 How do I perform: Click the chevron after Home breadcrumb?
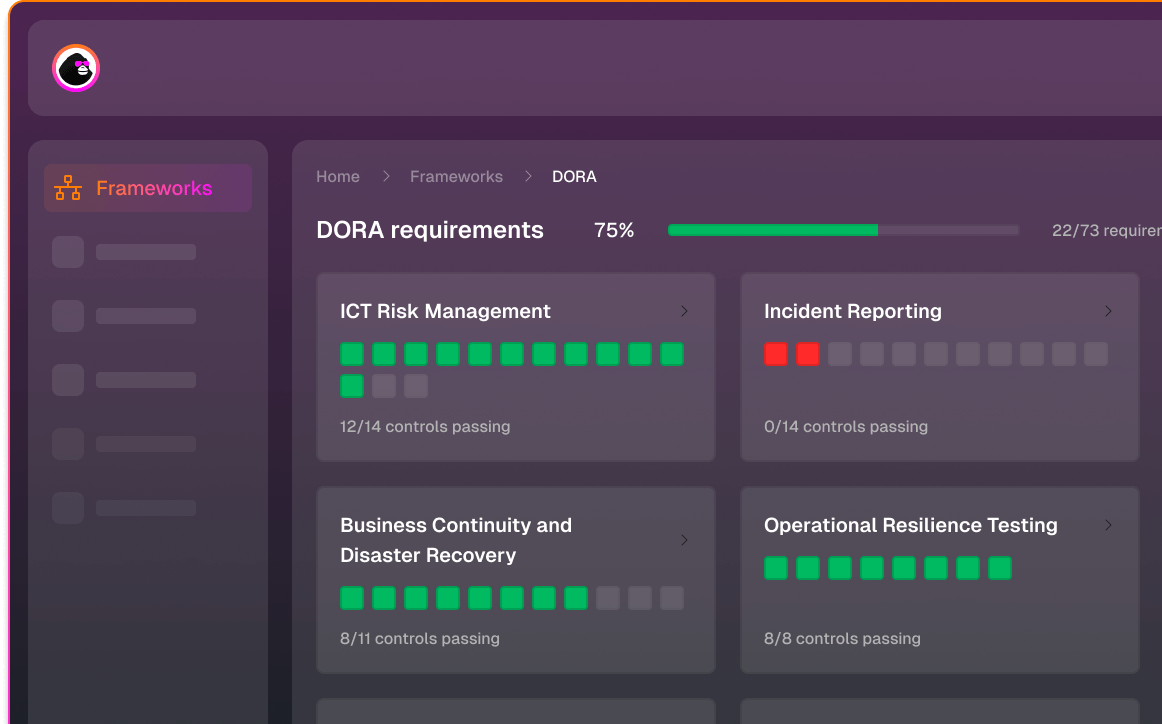tap(385, 176)
